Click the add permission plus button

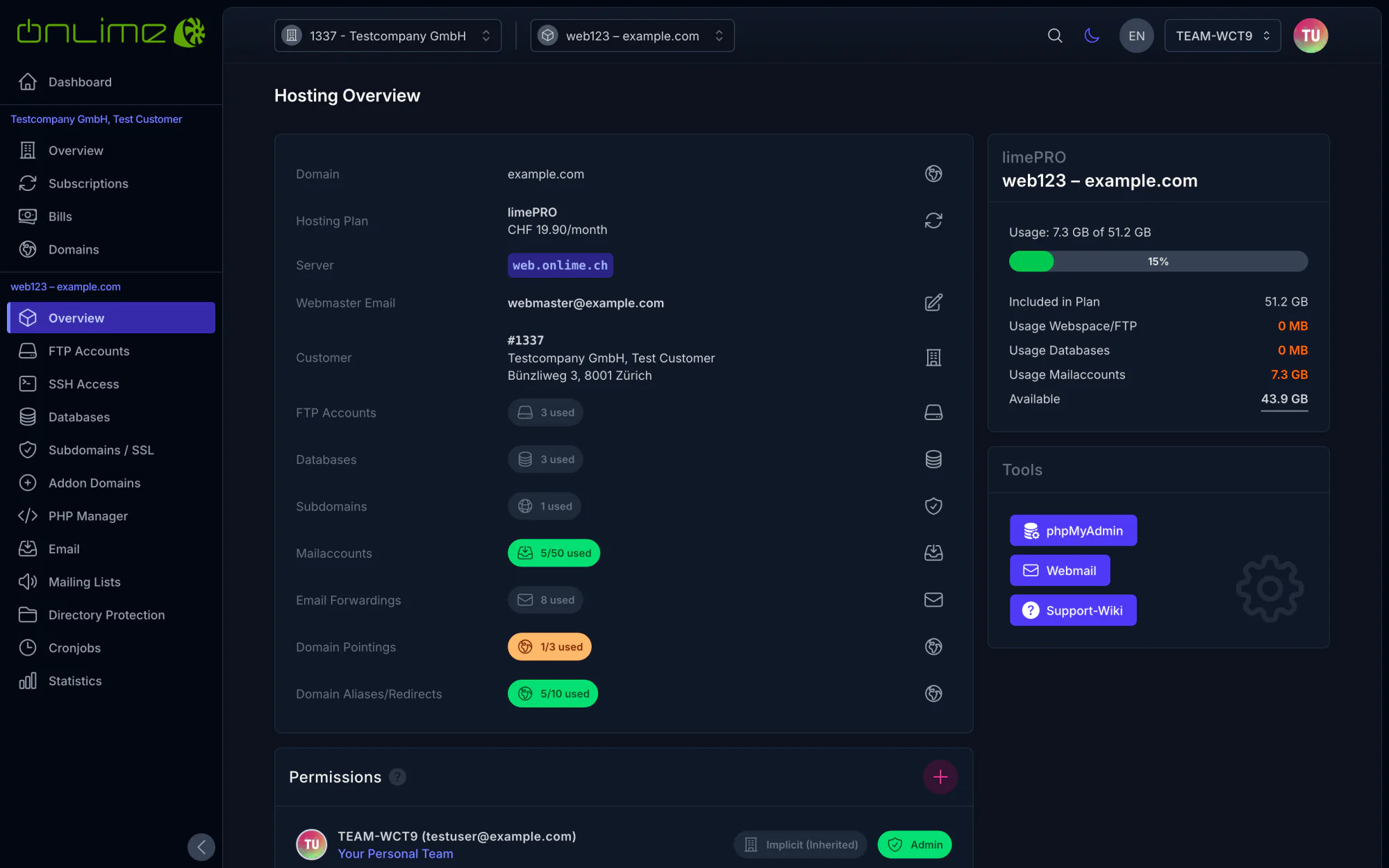pos(940,776)
